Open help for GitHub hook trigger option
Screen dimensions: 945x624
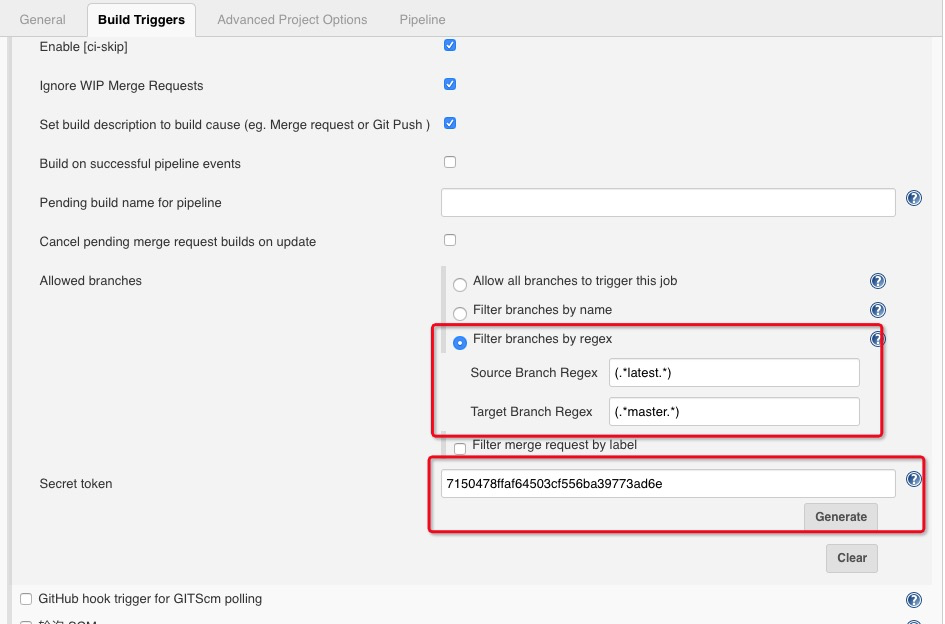click(x=914, y=599)
